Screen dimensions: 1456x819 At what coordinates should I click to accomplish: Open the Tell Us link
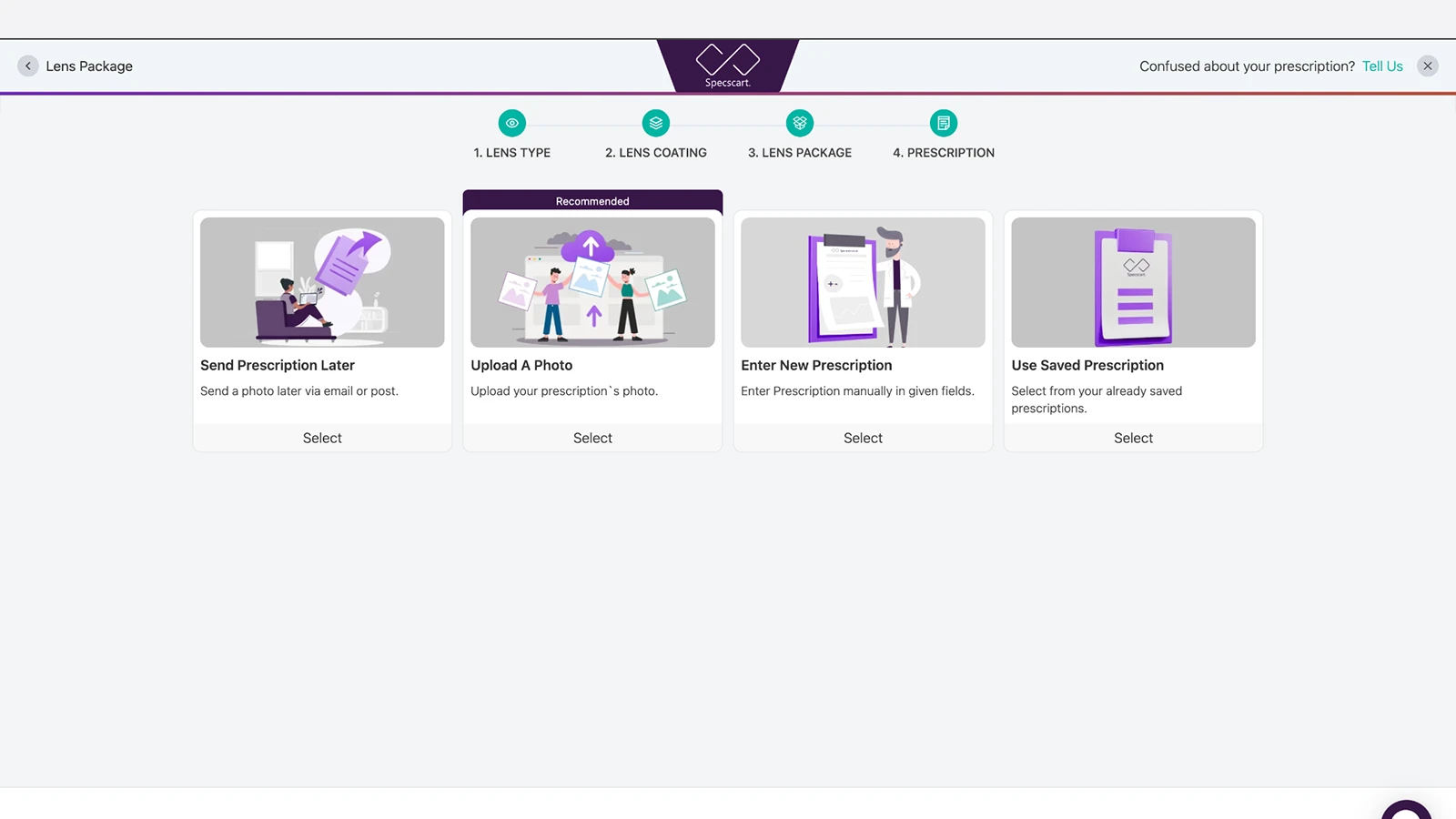(1382, 66)
